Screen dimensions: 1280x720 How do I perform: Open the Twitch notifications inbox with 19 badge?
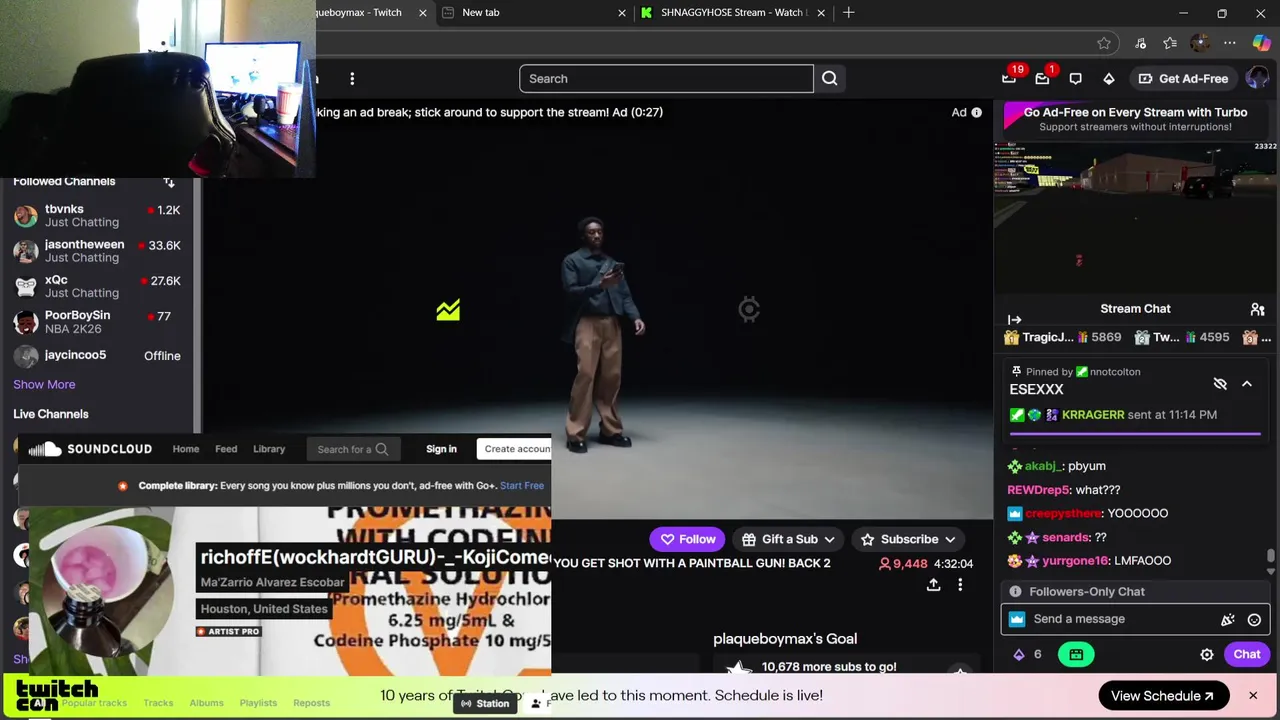(x=1010, y=78)
